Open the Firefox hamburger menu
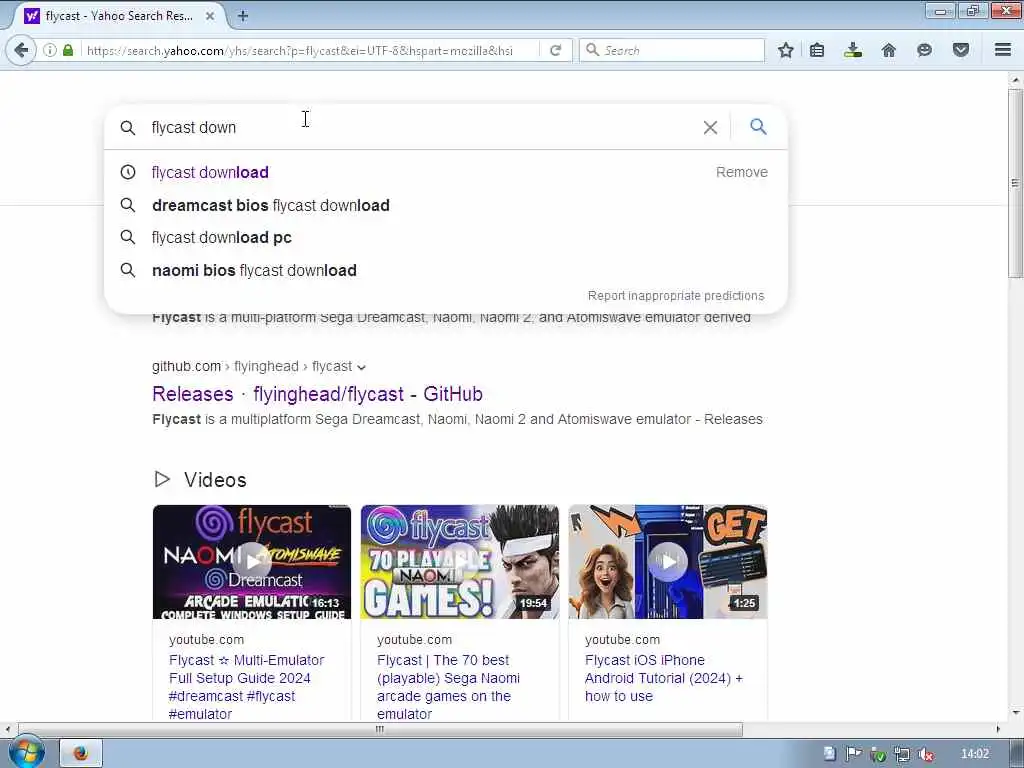Screen dimensions: 1024x768 (1003, 50)
